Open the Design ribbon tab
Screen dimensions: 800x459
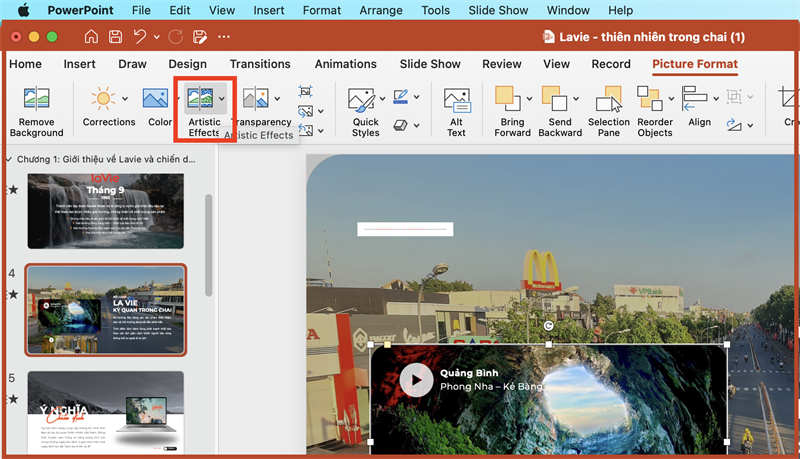point(187,64)
